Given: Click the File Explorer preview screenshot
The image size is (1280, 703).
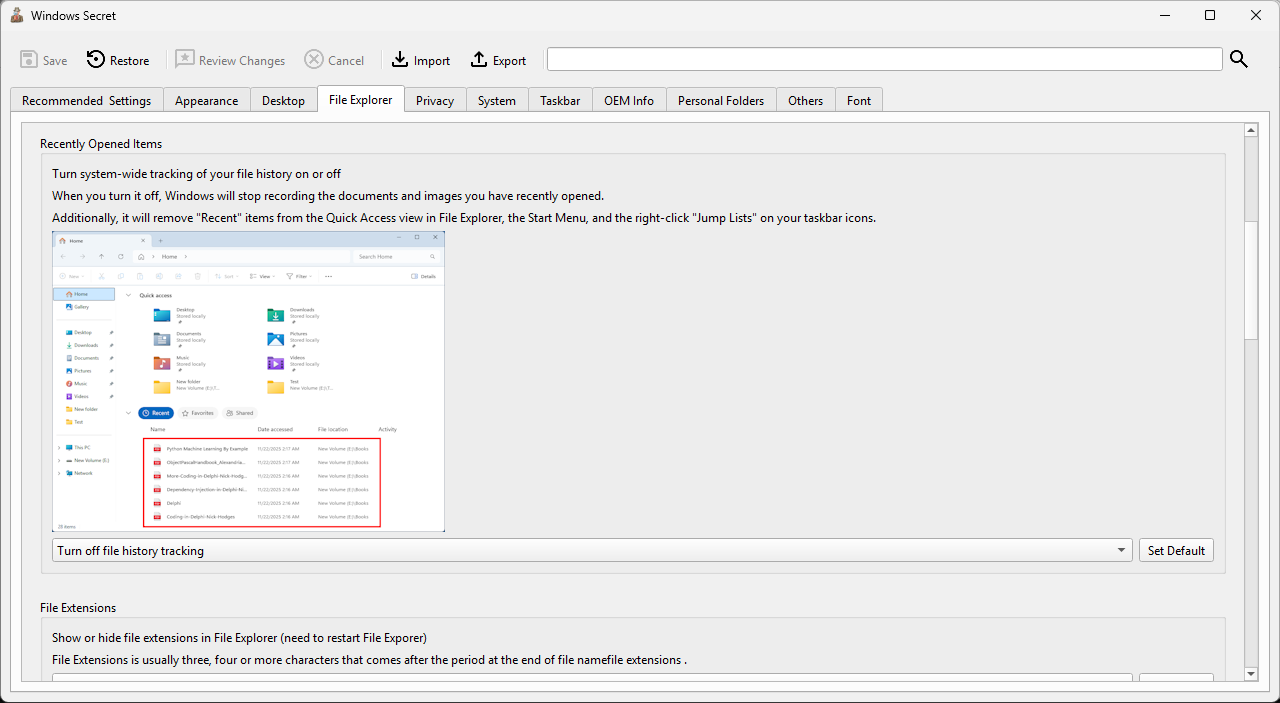Looking at the screenshot, I should (248, 381).
